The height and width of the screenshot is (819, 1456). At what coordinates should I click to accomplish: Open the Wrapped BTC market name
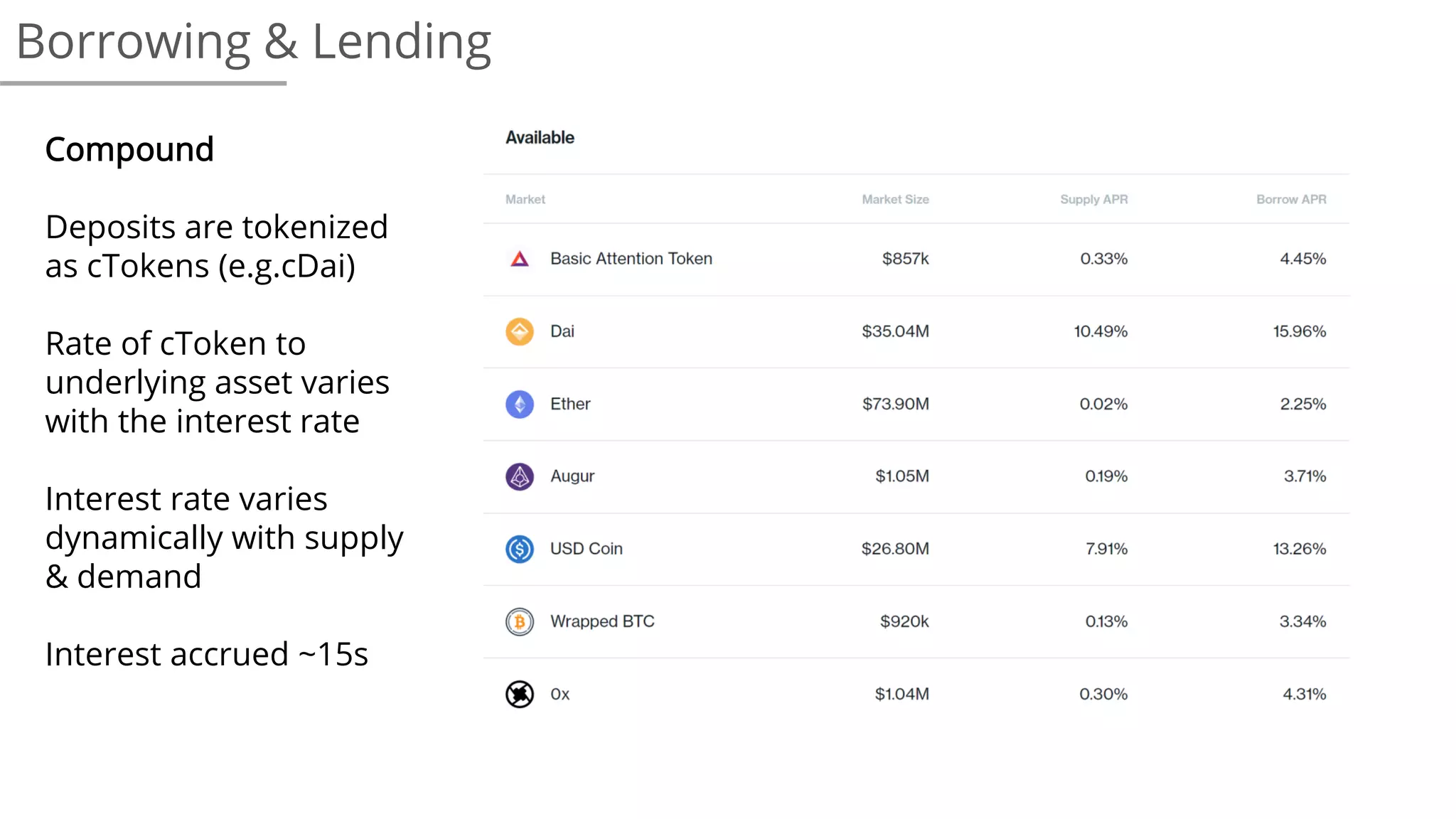tap(602, 621)
